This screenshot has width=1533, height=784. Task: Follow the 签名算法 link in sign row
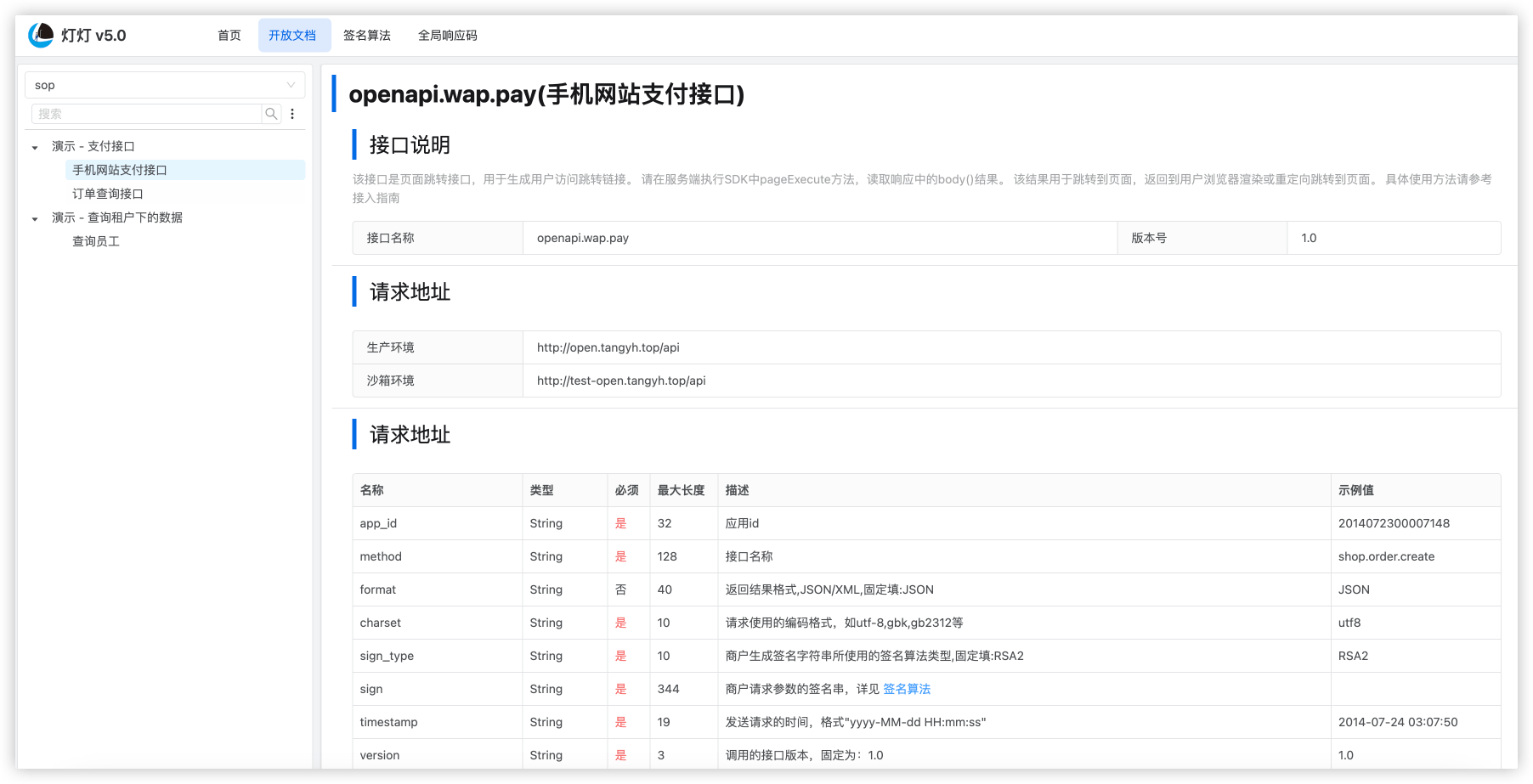pos(907,689)
